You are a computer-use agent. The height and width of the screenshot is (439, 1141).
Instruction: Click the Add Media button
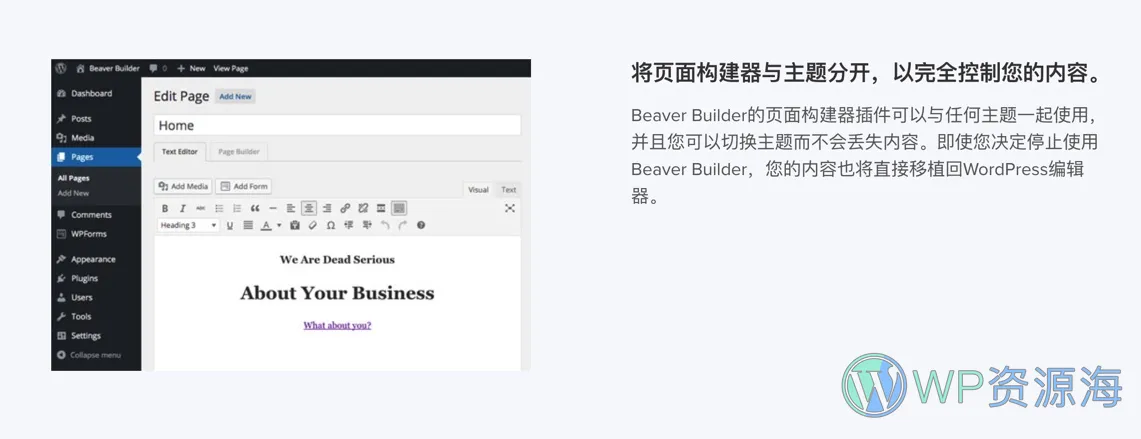tap(183, 186)
